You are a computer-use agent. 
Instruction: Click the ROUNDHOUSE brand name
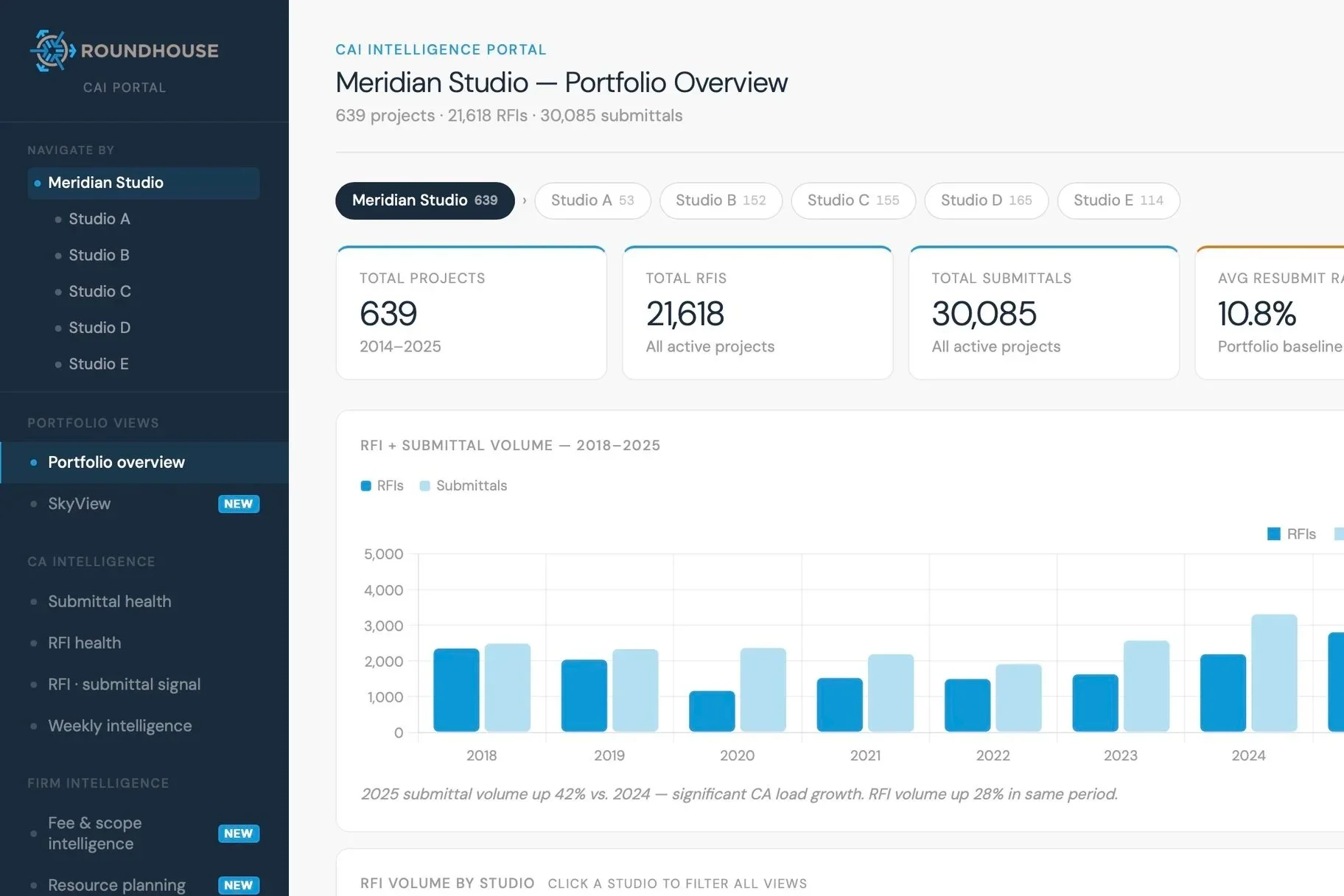(x=150, y=51)
